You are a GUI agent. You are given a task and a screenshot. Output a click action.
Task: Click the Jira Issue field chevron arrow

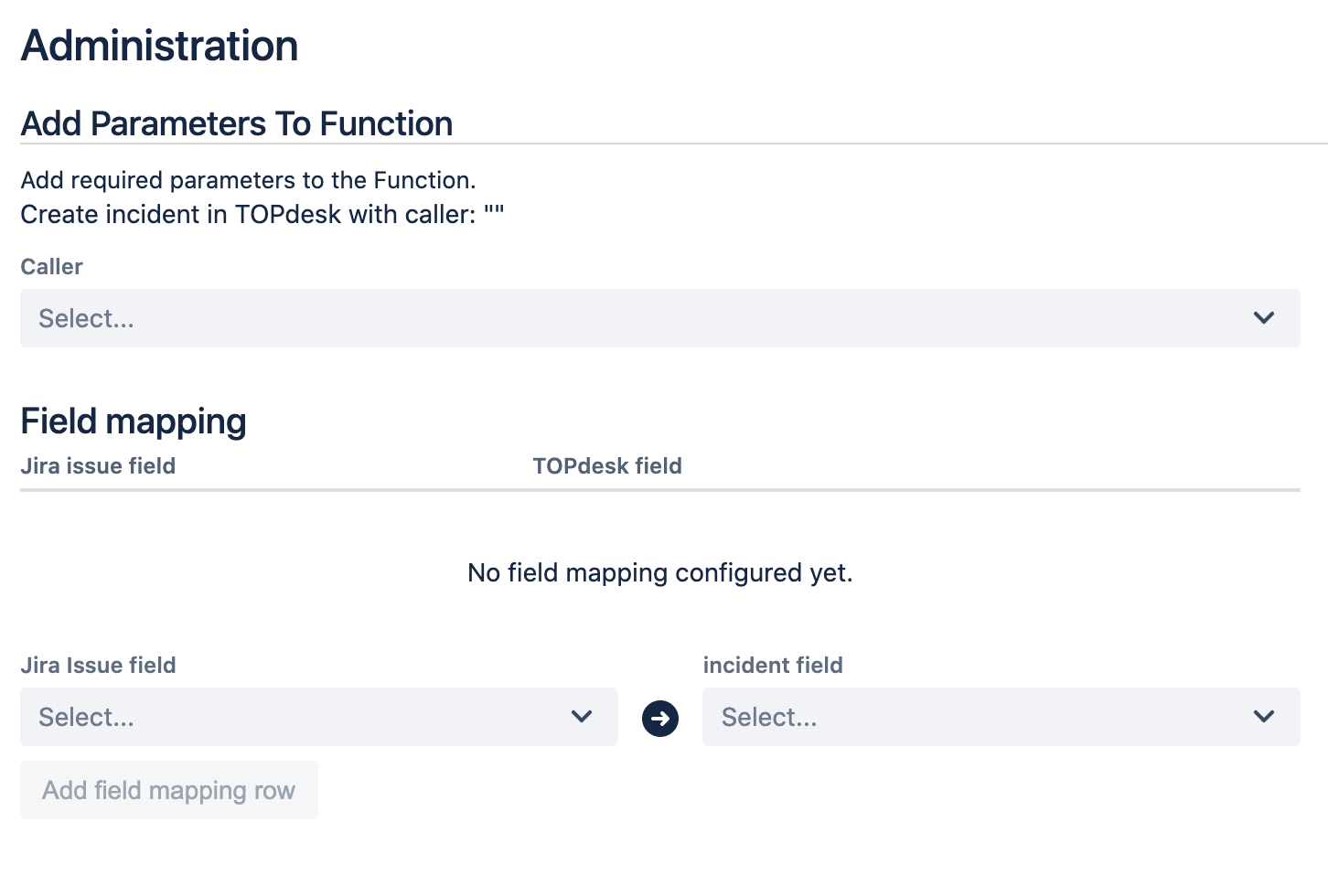tap(582, 717)
